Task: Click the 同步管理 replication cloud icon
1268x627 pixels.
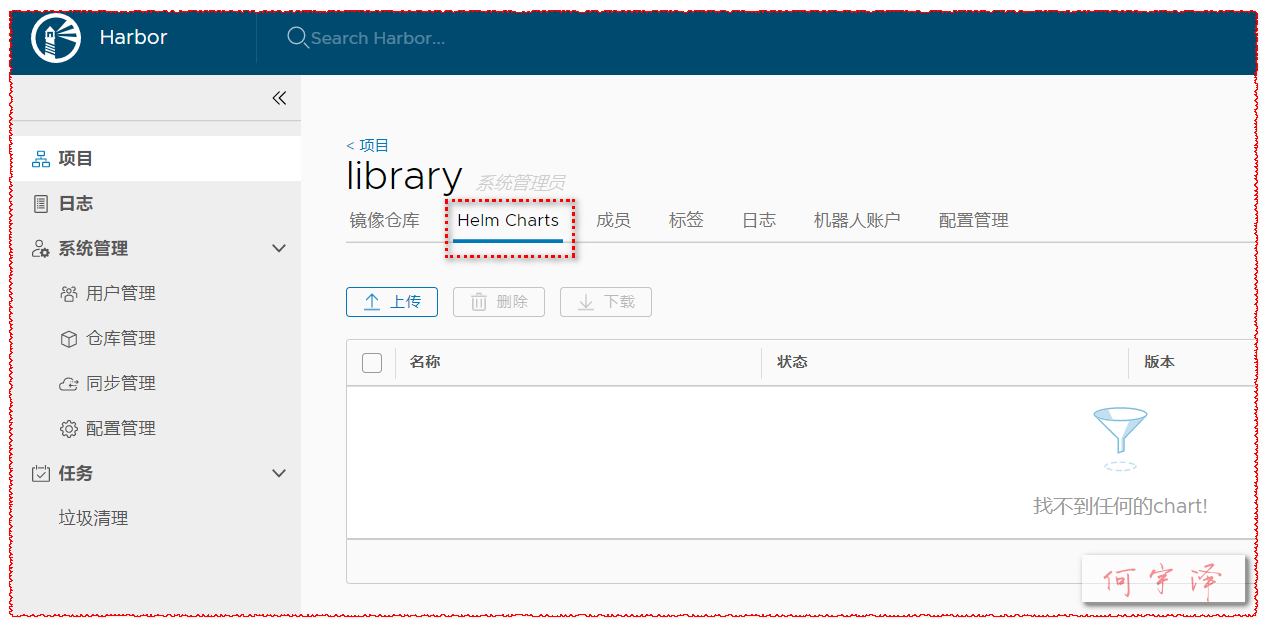Action: point(68,384)
